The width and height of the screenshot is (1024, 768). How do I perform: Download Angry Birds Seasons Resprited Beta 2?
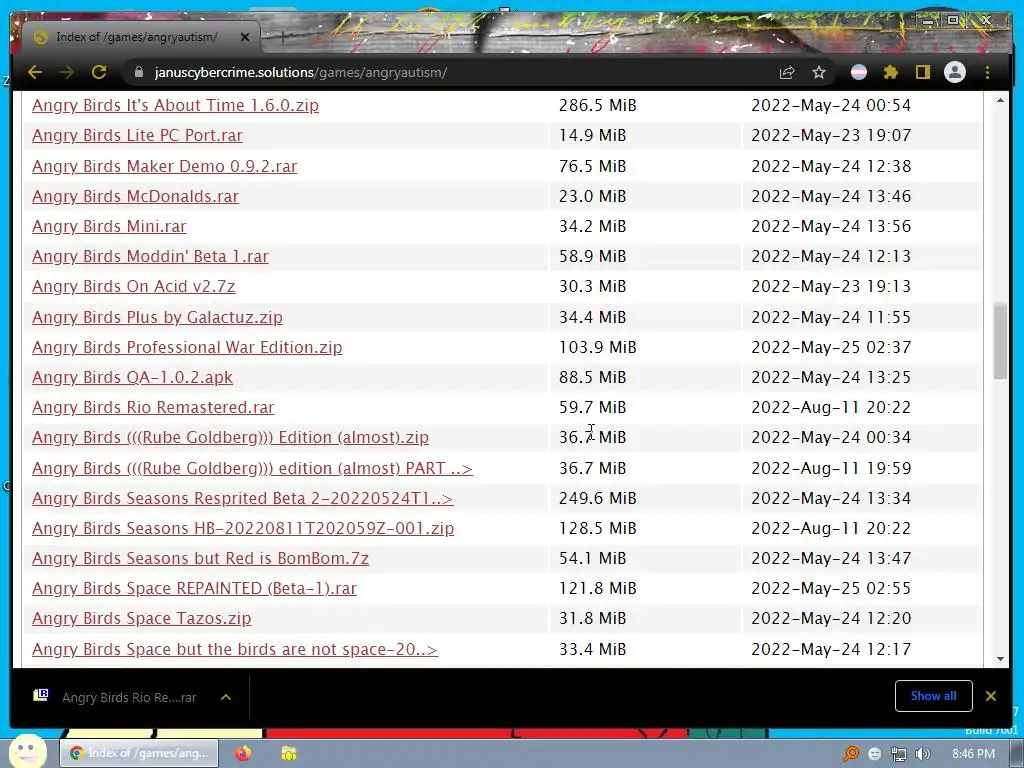point(242,498)
